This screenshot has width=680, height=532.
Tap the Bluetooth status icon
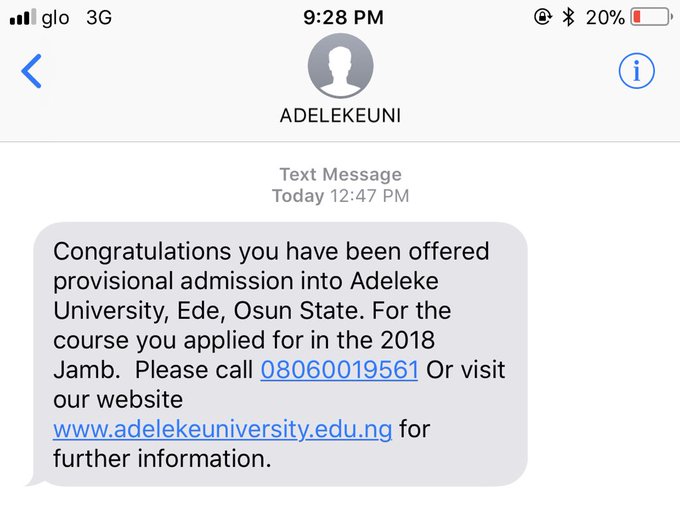click(x=568, y=17)
